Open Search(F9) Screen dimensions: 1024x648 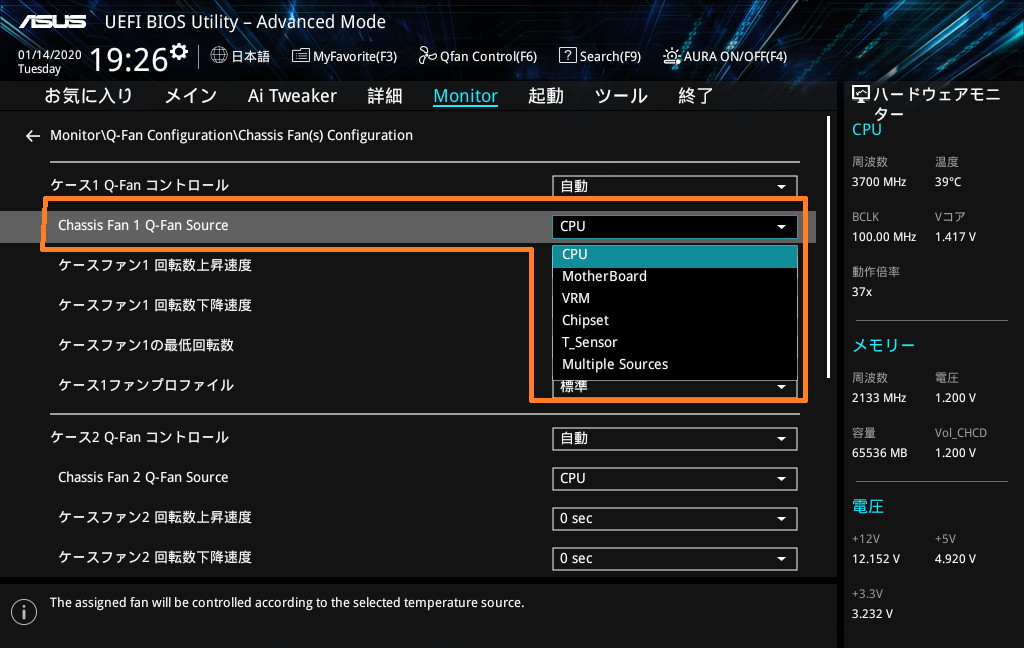point(600,56)
